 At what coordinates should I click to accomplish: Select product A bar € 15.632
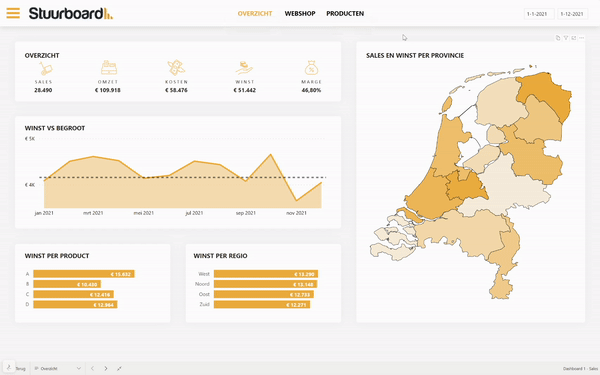tap(84, 274)
